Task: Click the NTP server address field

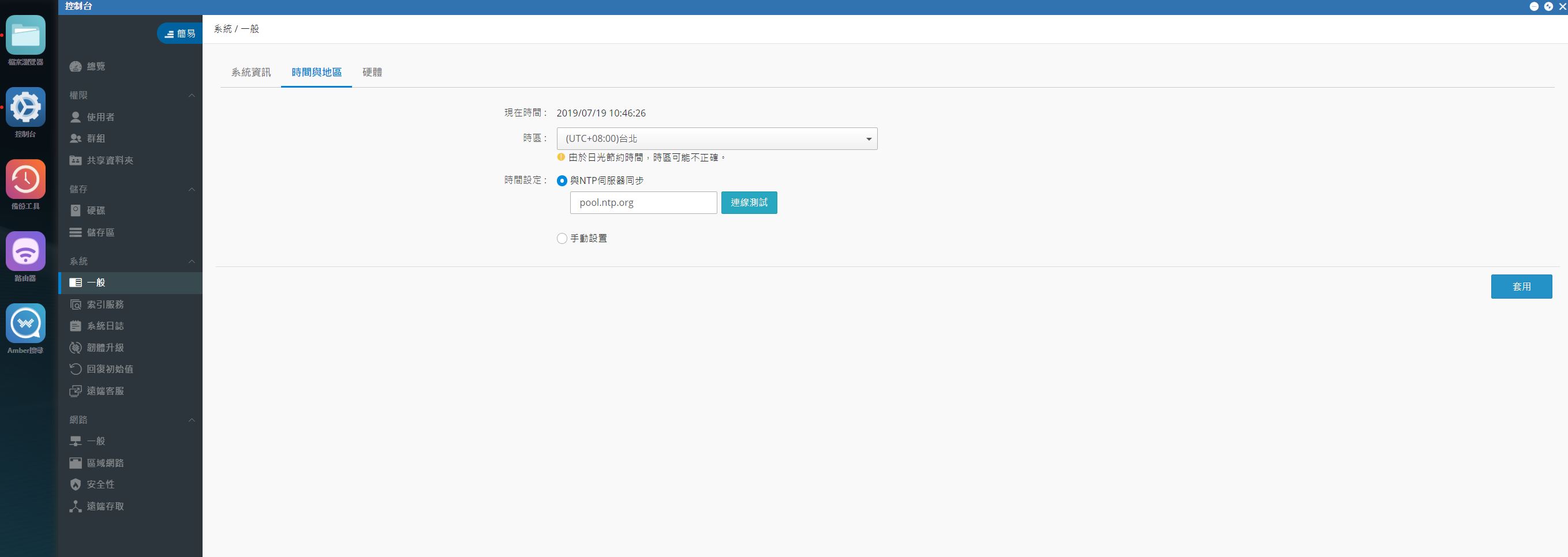Action: 643,202
